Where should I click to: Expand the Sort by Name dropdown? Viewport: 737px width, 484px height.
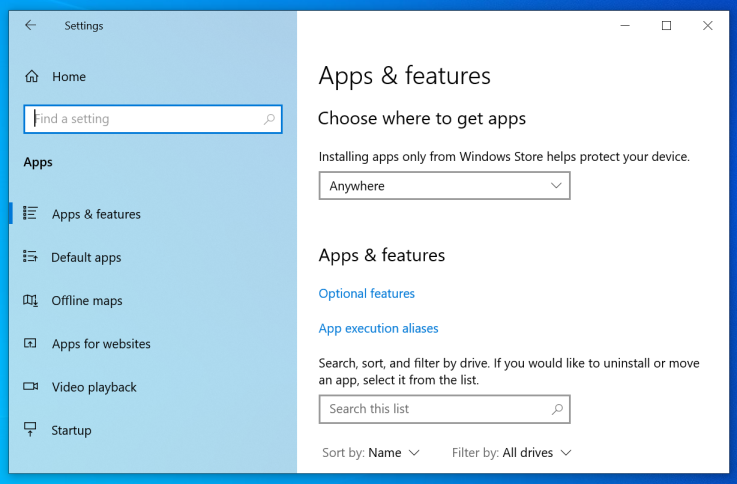tap(370, 453)
